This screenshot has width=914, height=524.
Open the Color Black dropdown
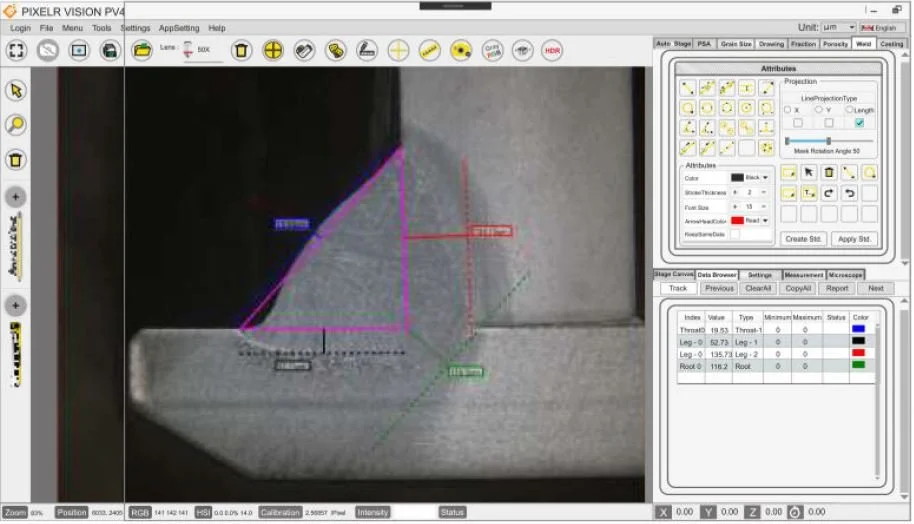click(750, 178)
